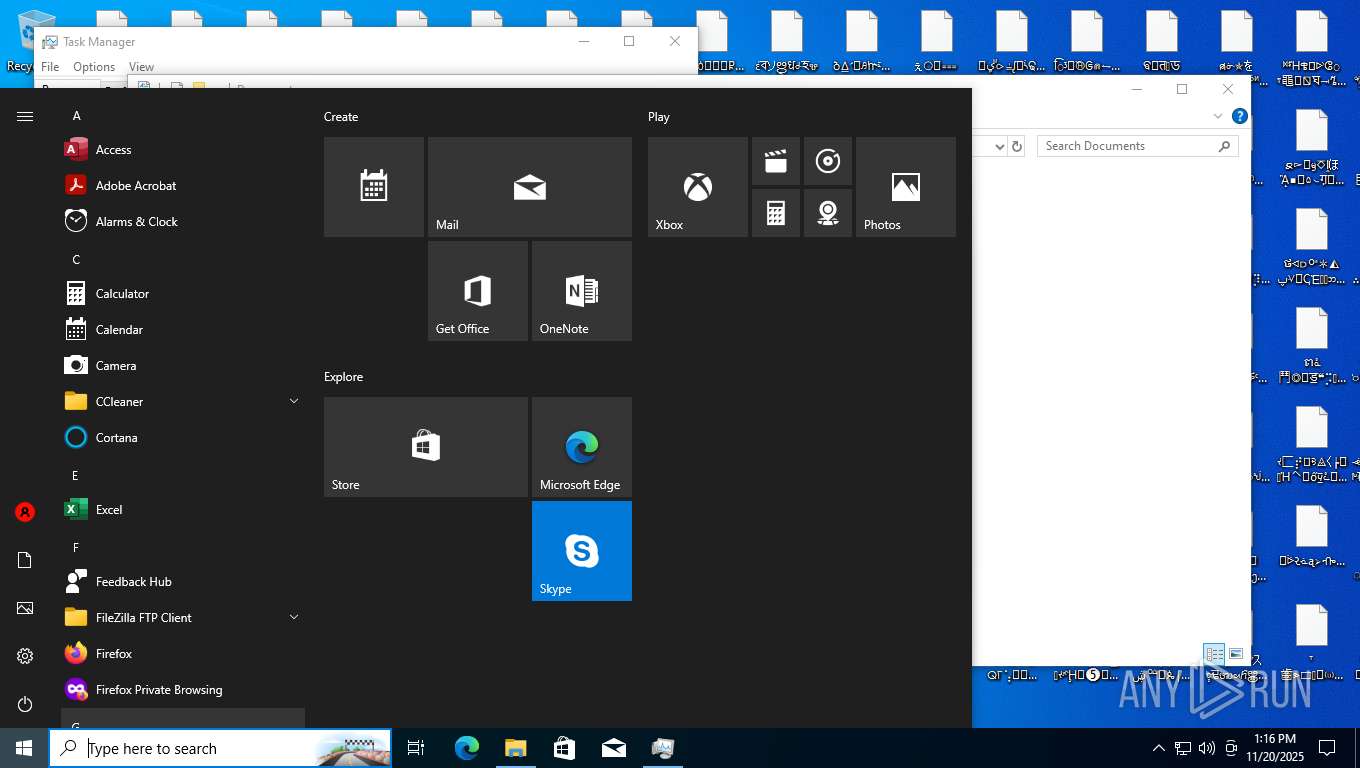
Task: Open the Get Office tile
Action: (478, 291)
